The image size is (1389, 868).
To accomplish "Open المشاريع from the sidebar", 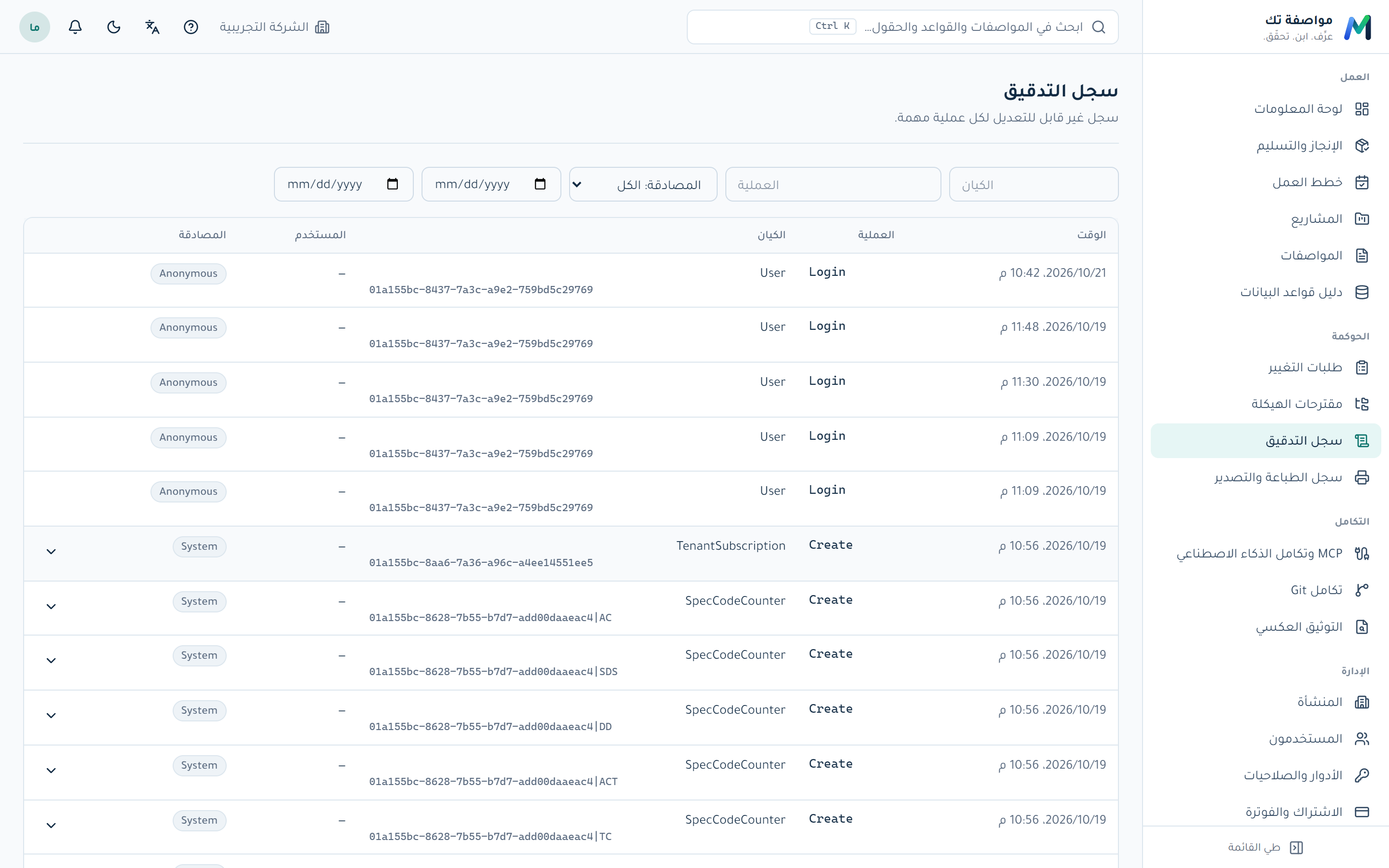I will click(x=1266, y=219).
